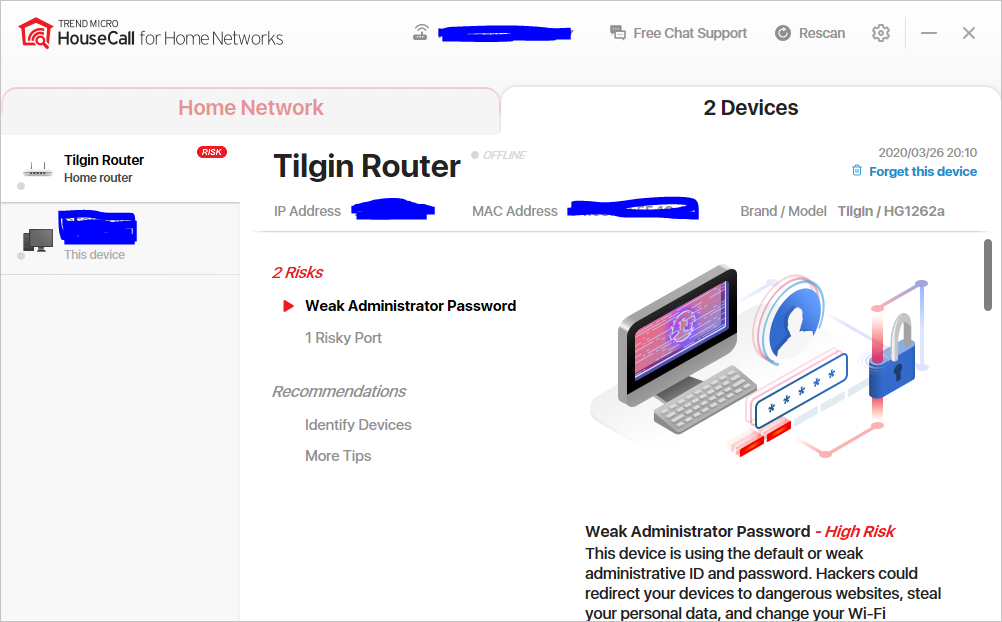Select Tilgin Router in the device list
The width and height of the screenshot is (1002, 622).
(120, 169)
